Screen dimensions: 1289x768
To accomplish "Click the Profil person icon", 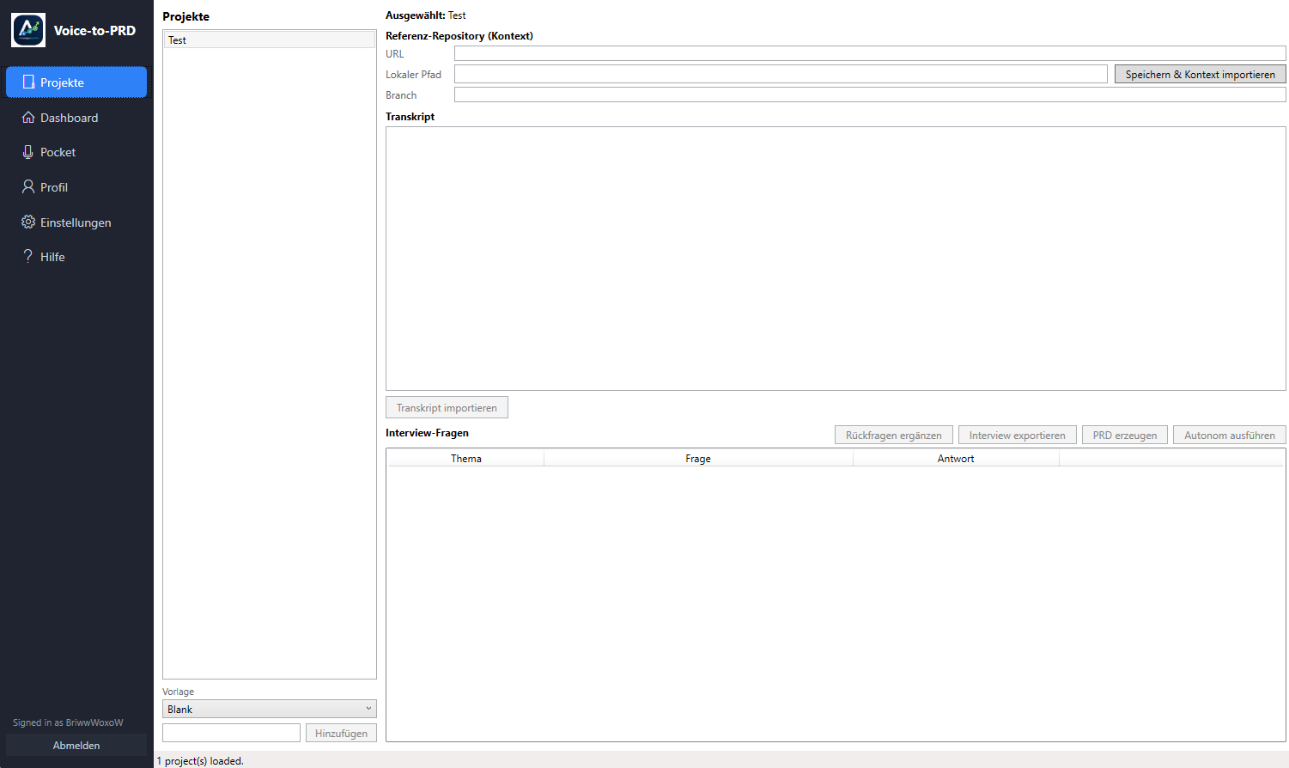I will coord(28,187).
